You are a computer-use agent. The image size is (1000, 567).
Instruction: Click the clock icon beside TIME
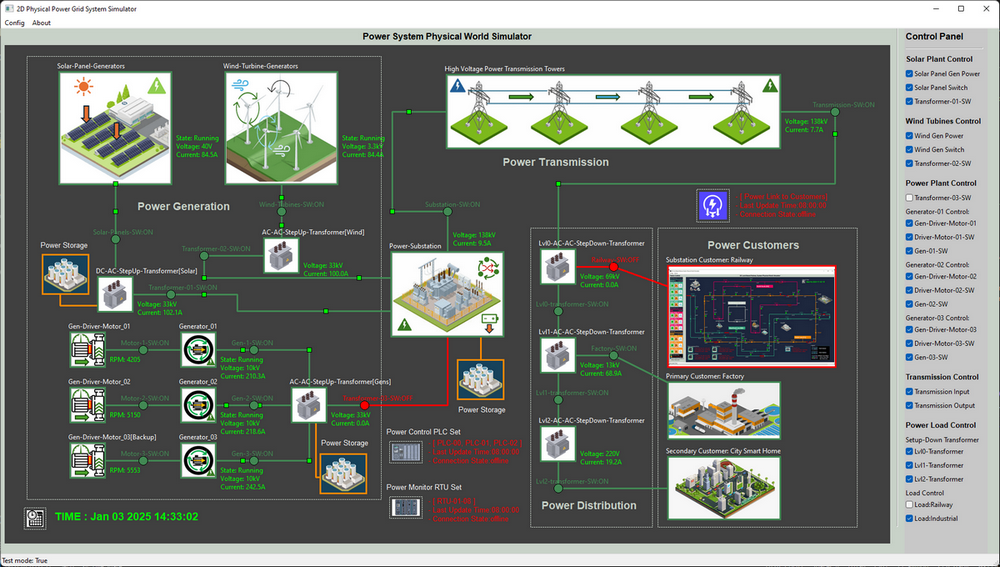(x=36, y=518)
